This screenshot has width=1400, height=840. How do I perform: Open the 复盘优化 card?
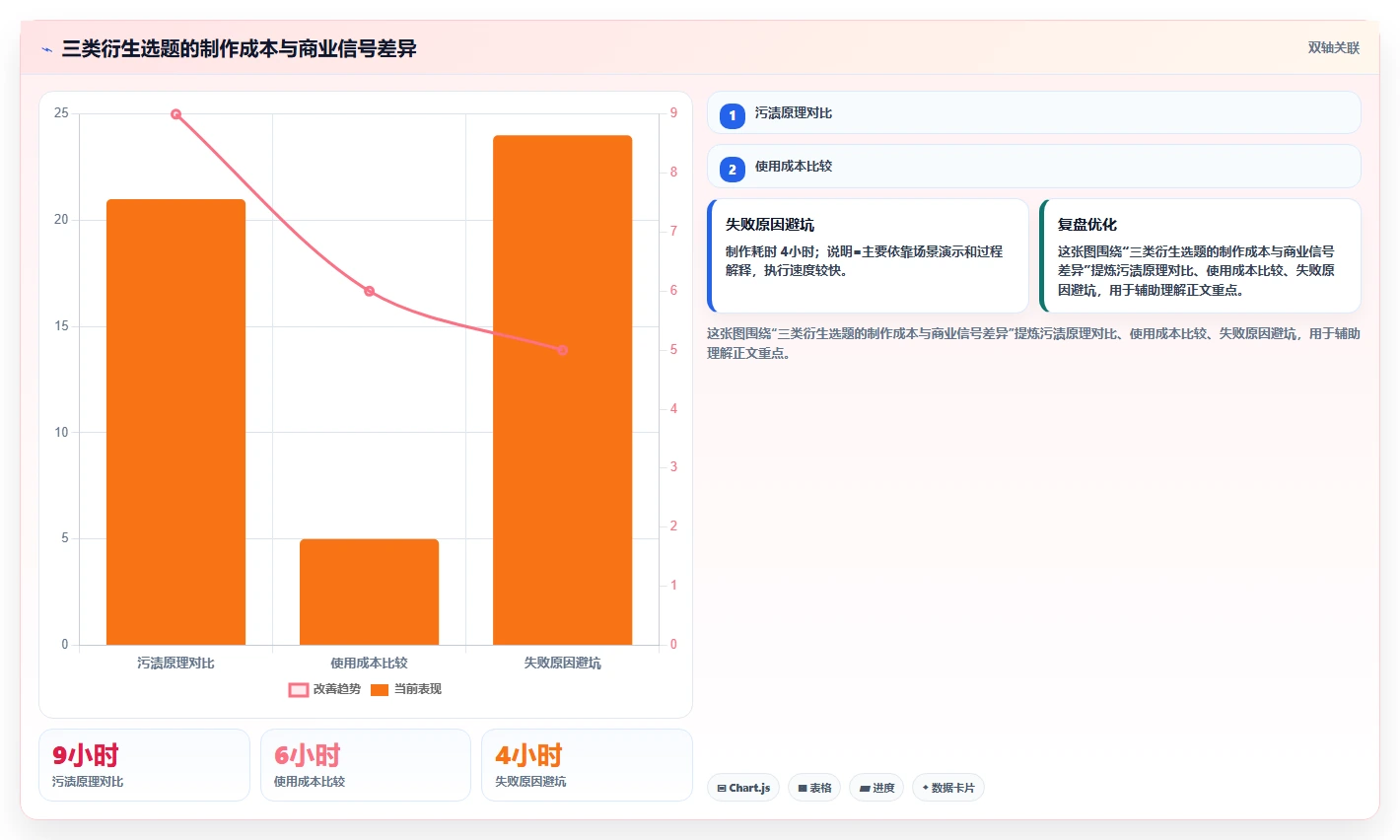1200,255
